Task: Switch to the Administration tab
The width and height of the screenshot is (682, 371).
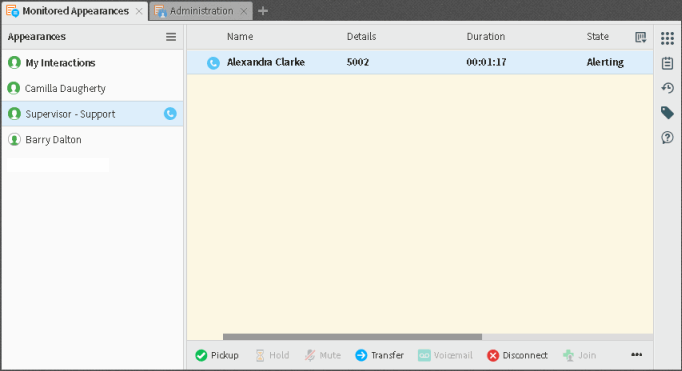Action: click(201, 11)
